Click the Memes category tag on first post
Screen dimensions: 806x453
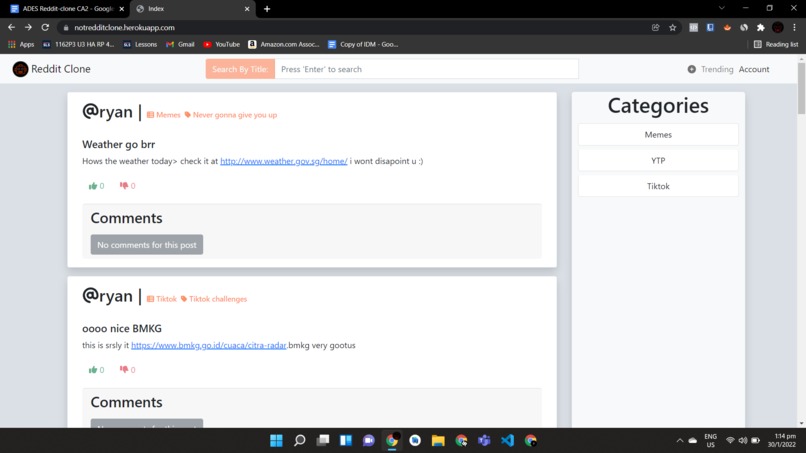[x=163, y=115]
